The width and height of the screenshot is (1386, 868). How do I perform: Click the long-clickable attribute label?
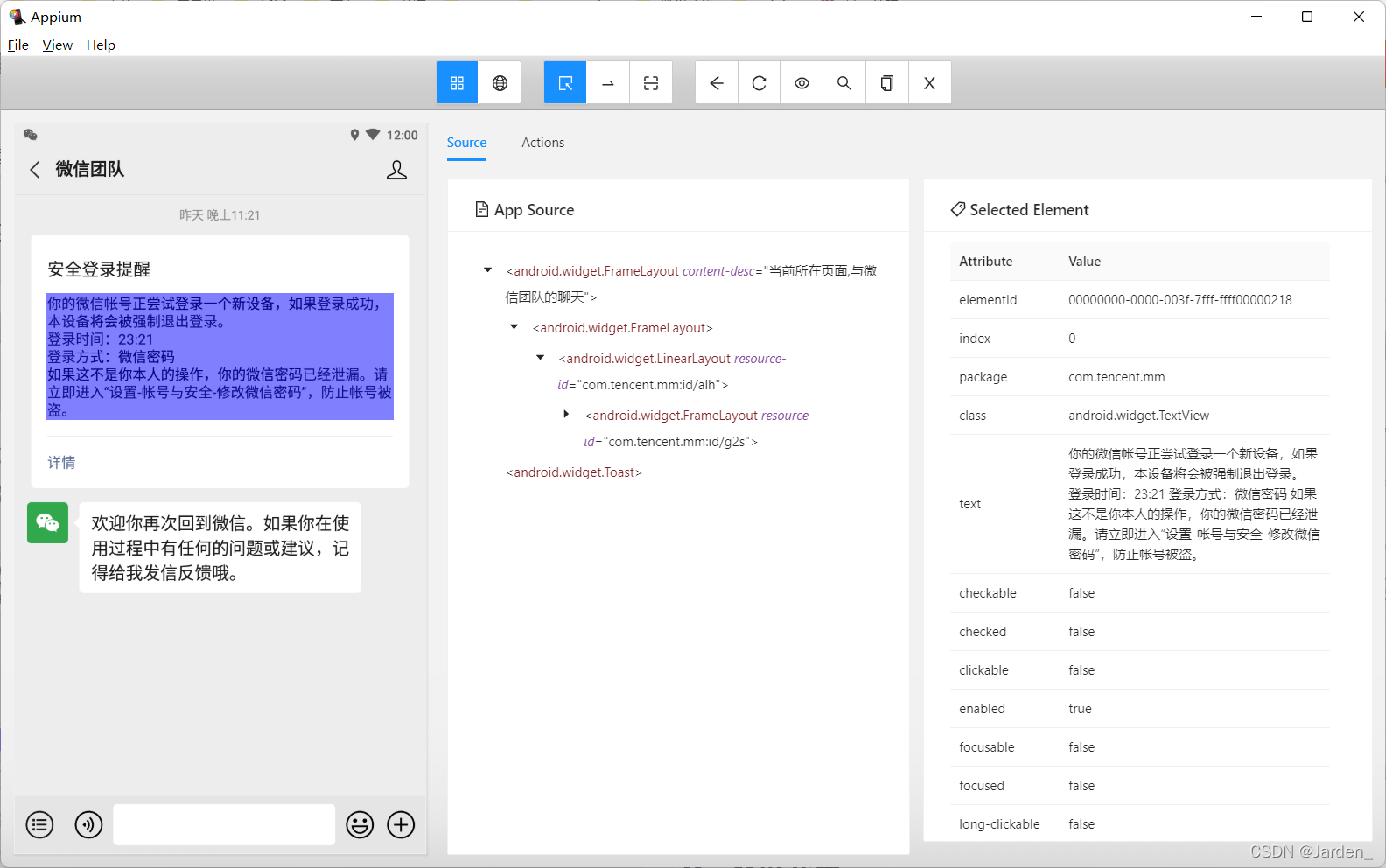point(999,824)
